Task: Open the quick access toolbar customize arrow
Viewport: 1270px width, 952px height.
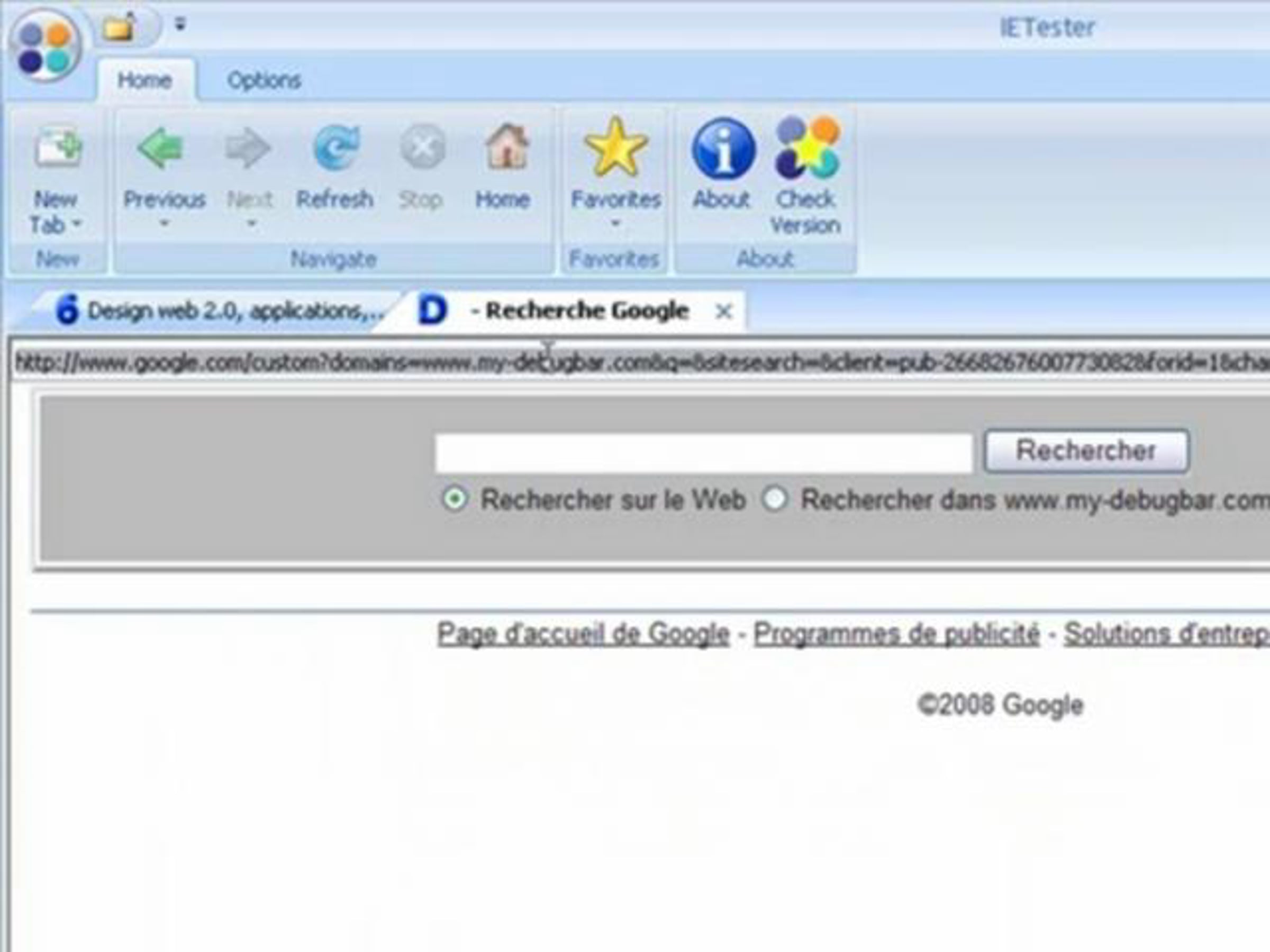Action: click(180, 24)
